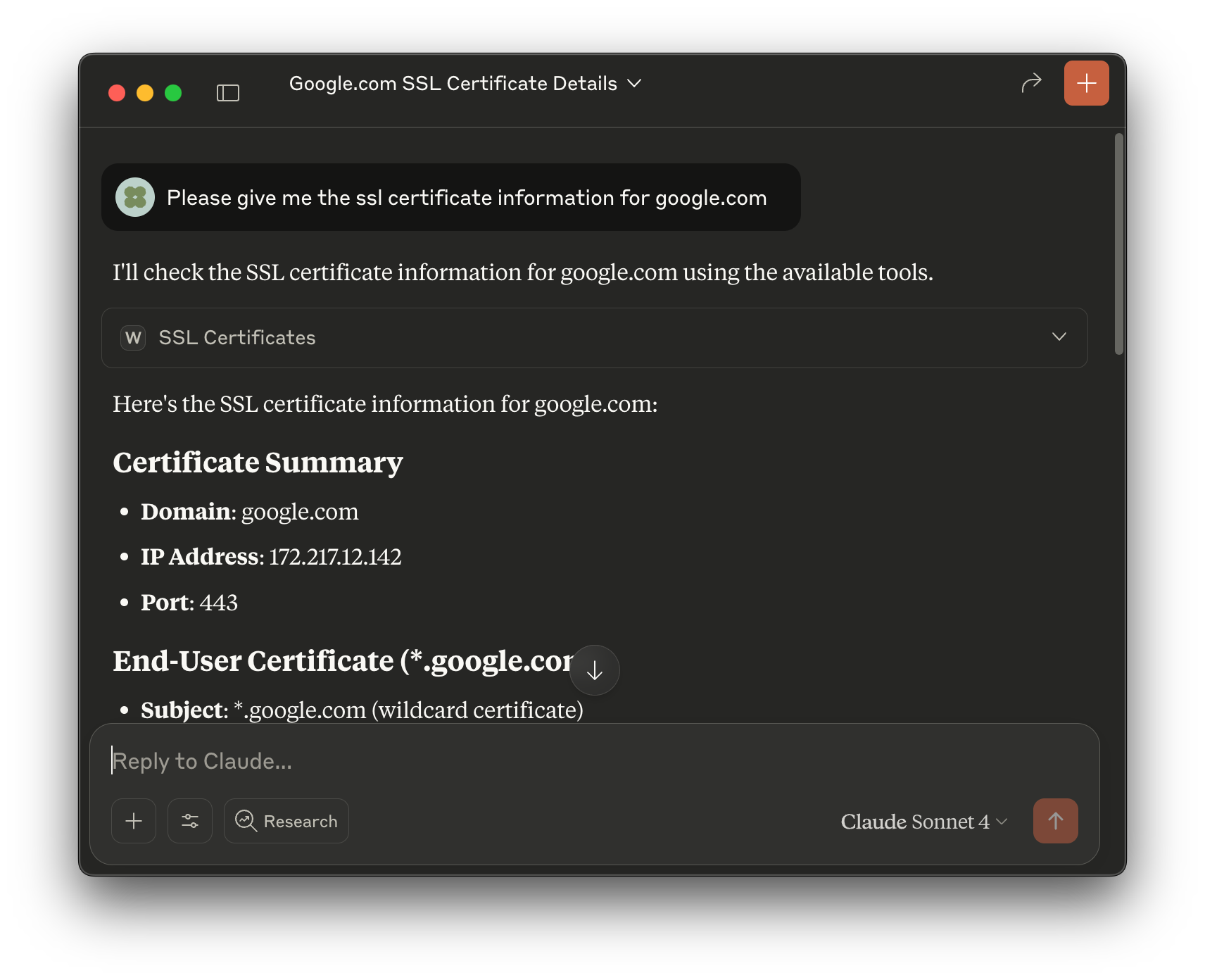Open the Claude Sonnet 4 model selector
Screen dimensions: 1205x980
(x=923, y=821)
